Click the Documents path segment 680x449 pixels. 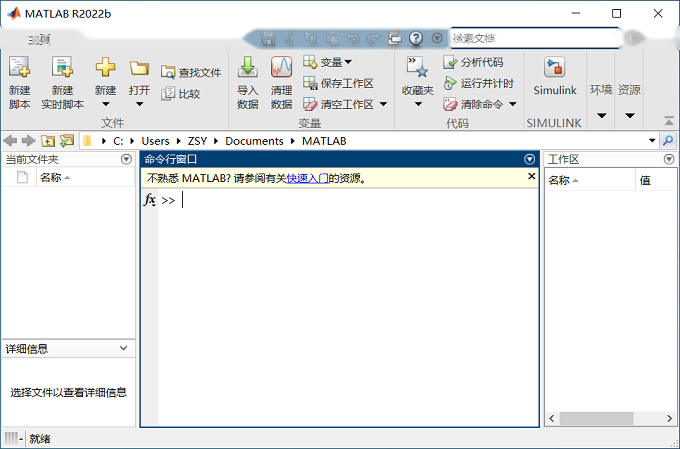point(254,141)
